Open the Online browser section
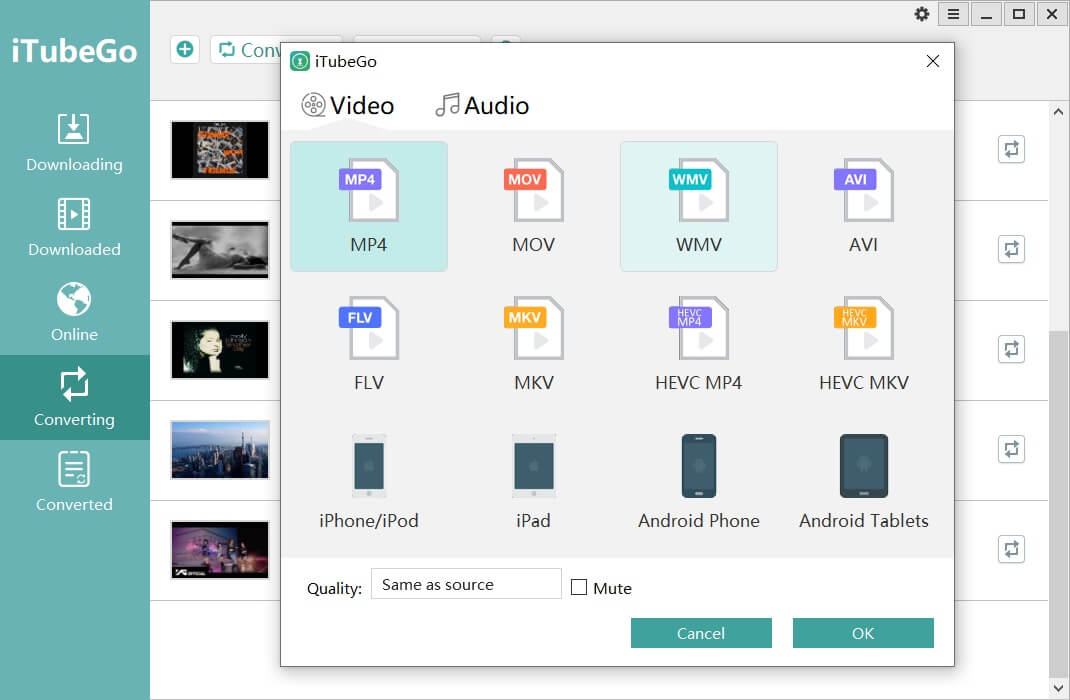 click(x=74, y=312)
